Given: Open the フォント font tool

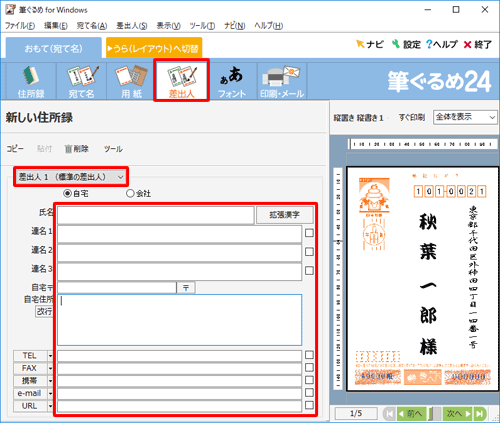Looking at the screenshot, I should 232,81.
